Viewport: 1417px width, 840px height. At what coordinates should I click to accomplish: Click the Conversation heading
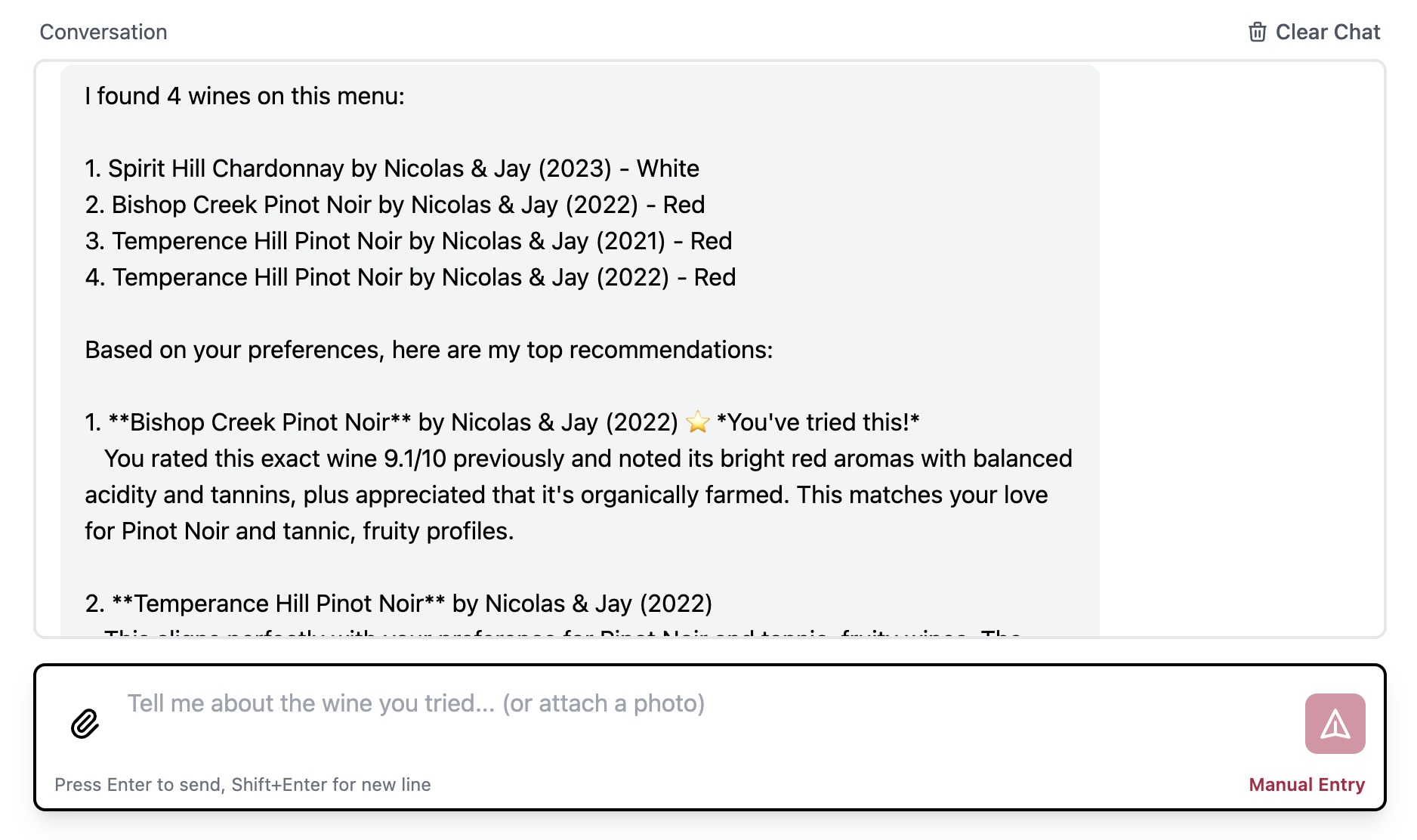click(103, 32)
